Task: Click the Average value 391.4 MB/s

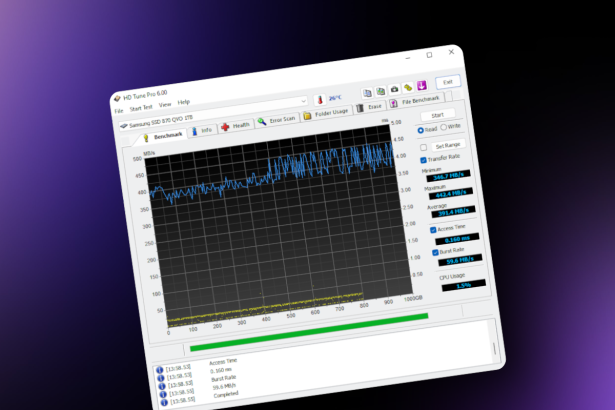Action: 453,212
